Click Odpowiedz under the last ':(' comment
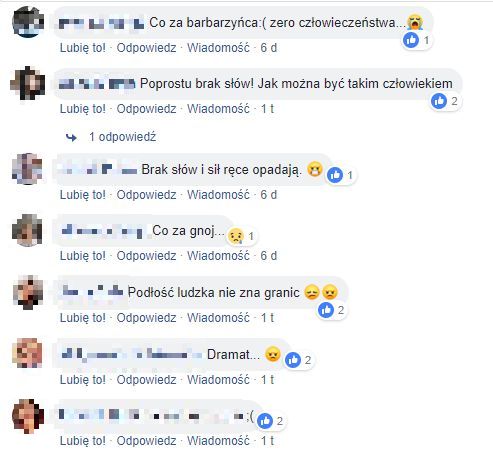Image resolution: width=493 pixels, height=457 pixels. [146, 441]
